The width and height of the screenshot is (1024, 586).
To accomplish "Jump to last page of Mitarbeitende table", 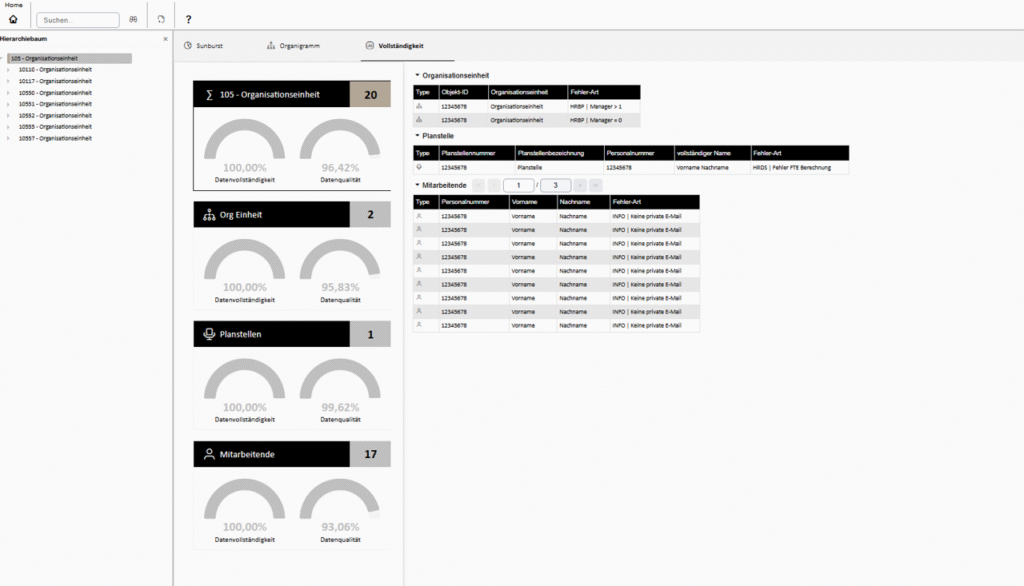I will (596, 185).
